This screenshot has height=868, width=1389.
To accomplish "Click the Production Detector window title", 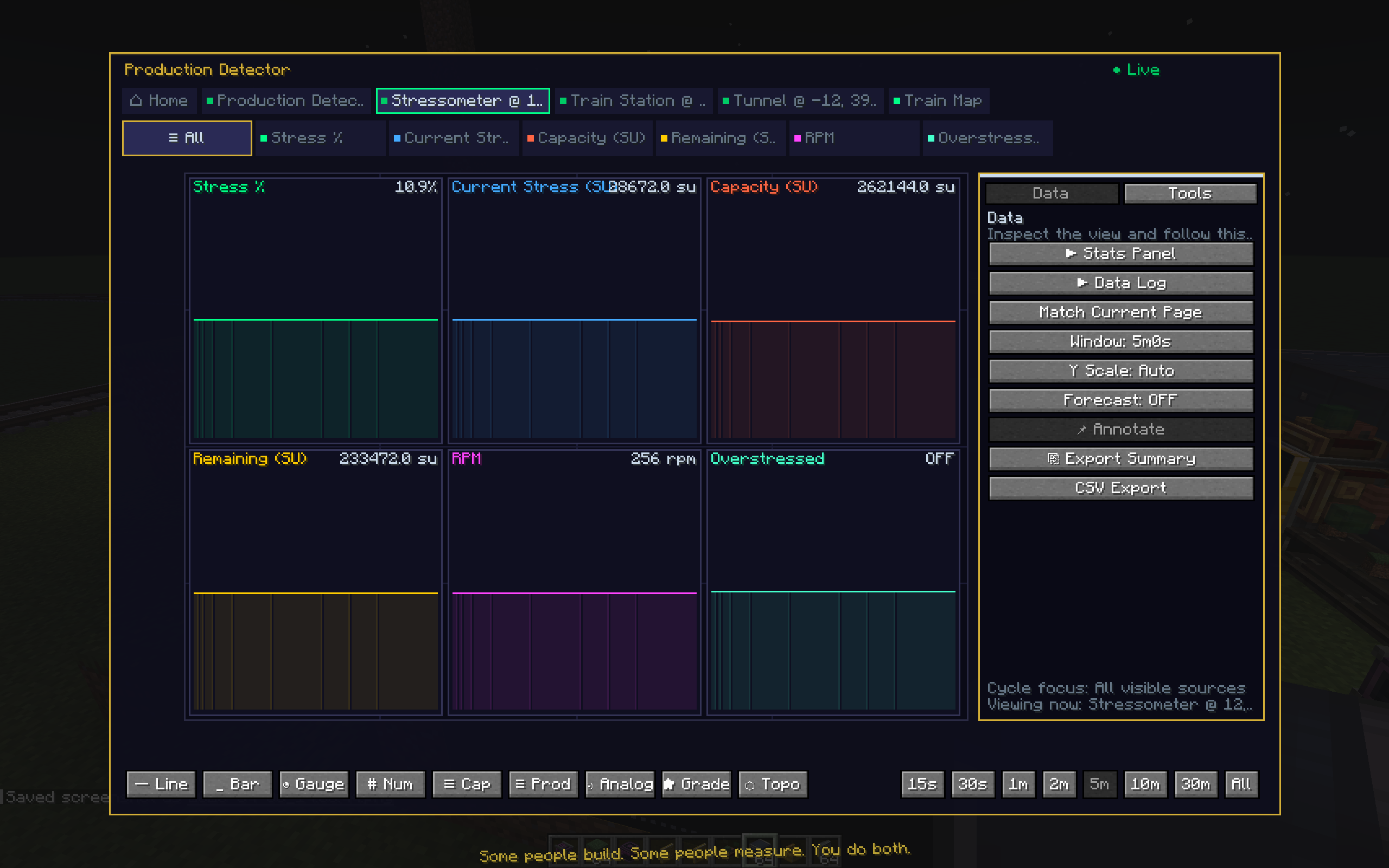I will click(207, 70).
